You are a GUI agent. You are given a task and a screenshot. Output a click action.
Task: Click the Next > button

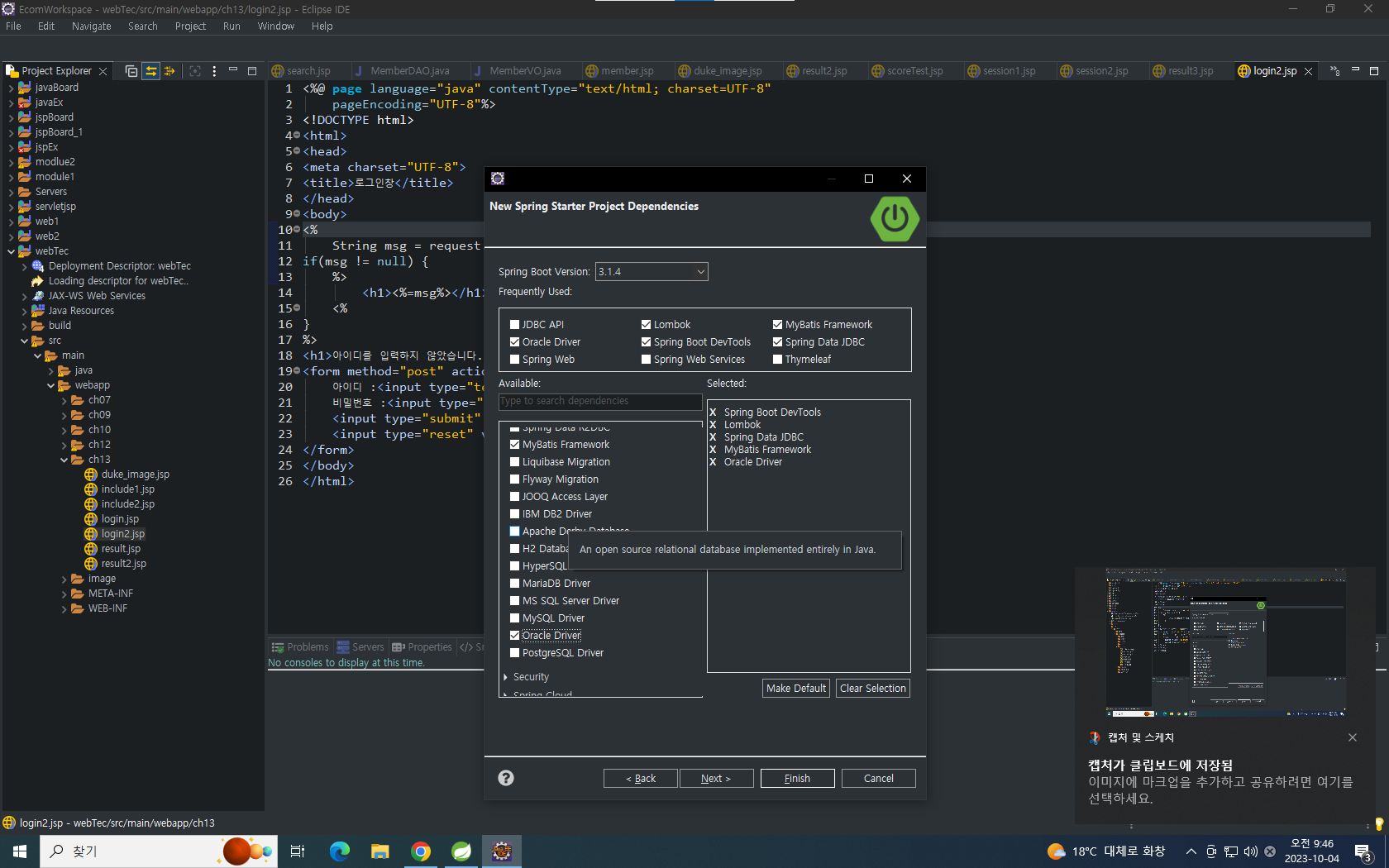tap(716, 779)
